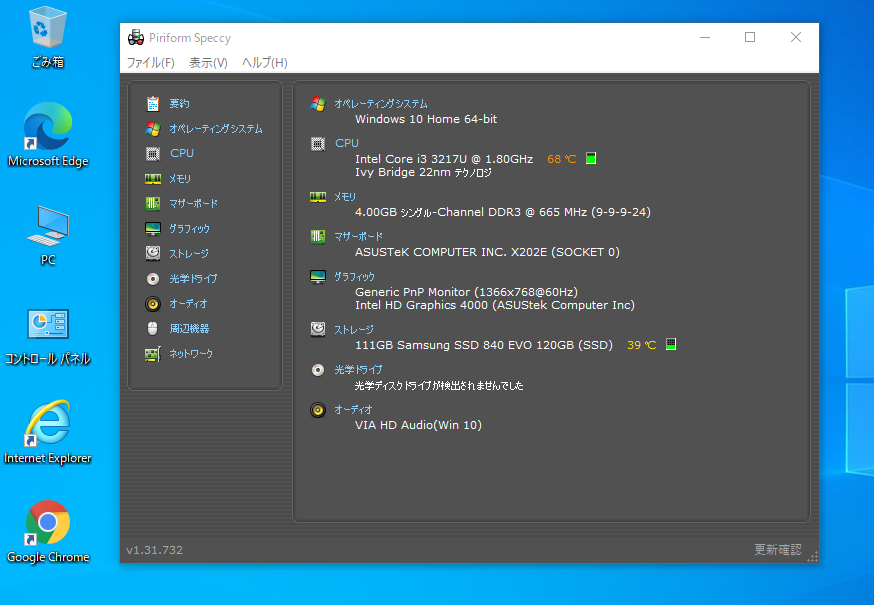Click motherboard icon in summary pane
Viewport: 874px width, 605px height.
point(318,236)
